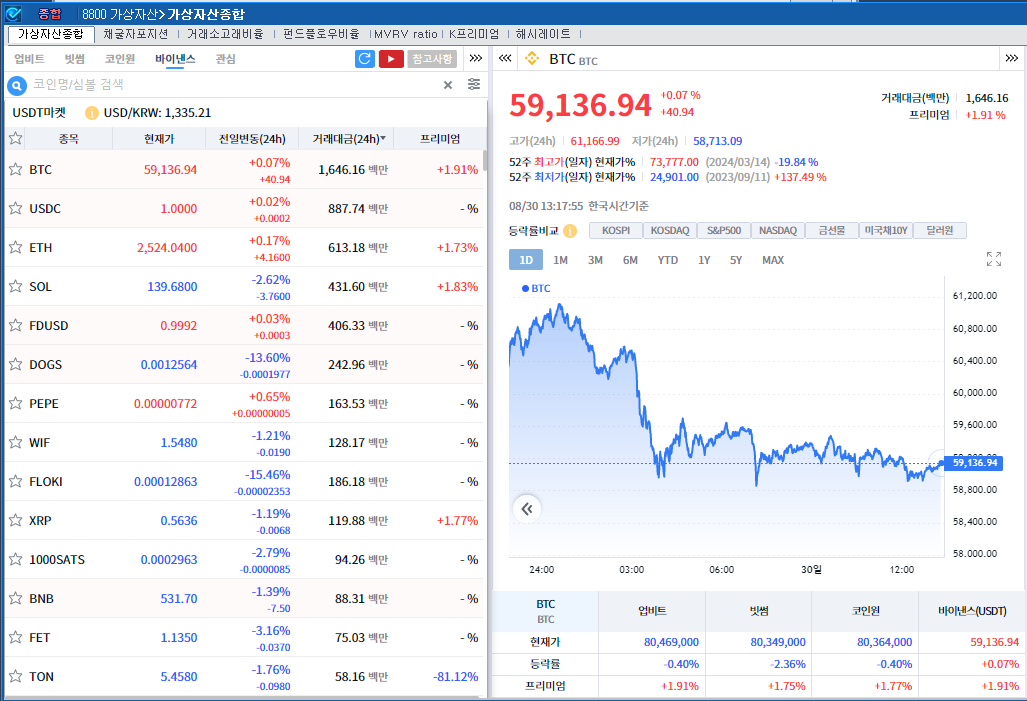
Task: Click the fullscreen expand chart icon
Action: pos(994,259)
